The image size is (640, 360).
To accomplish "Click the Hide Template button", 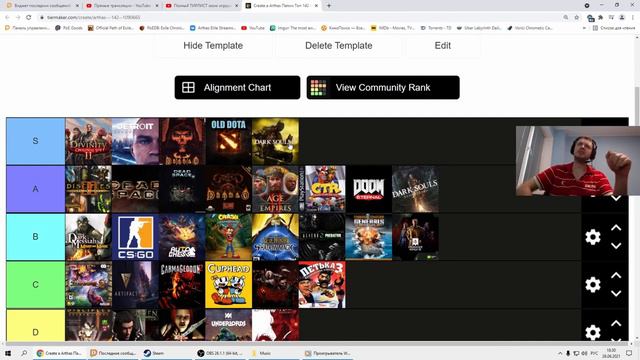I will click(x=213, y=46).
